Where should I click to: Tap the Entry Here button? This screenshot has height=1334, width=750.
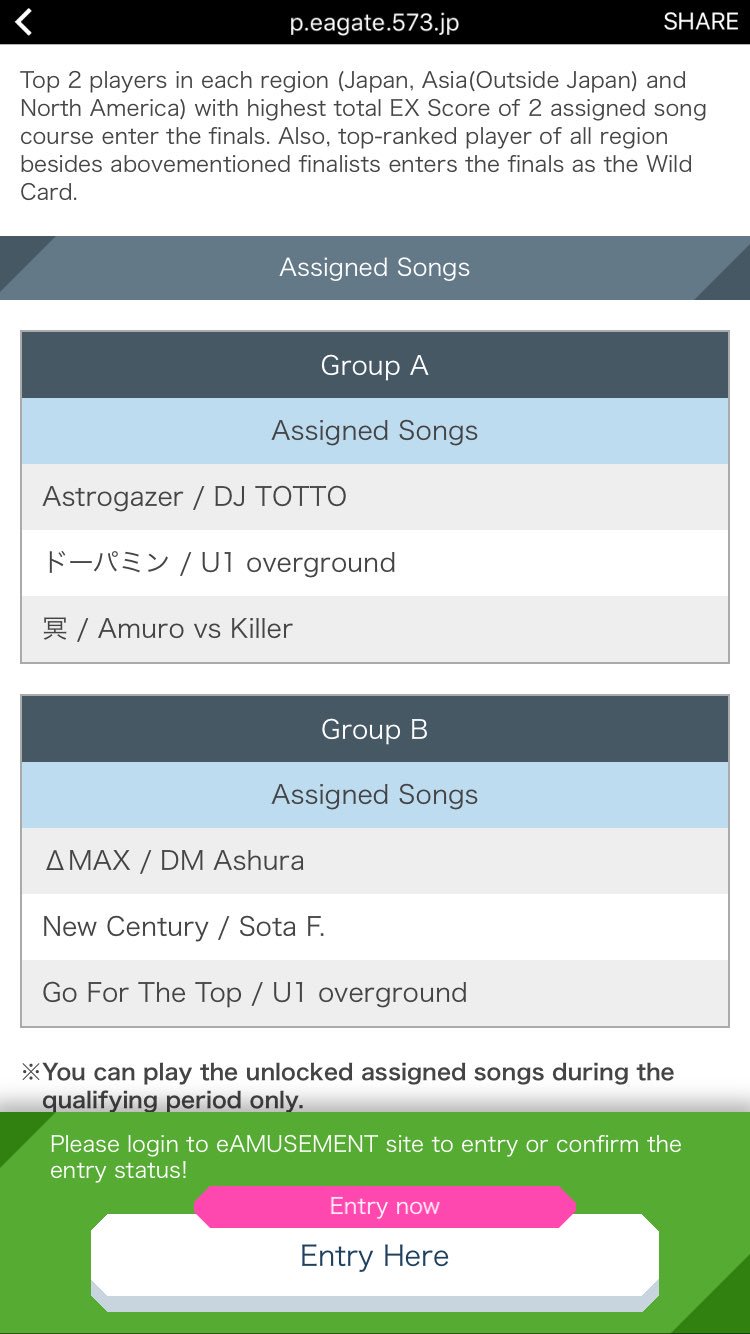[375, 1256]
